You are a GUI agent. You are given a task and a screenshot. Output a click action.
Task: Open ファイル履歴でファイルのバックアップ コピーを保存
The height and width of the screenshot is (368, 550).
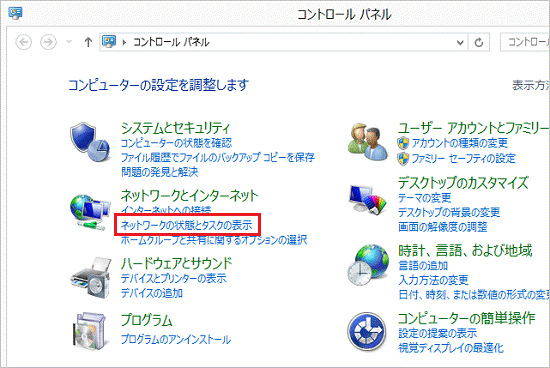pos(218,158)
